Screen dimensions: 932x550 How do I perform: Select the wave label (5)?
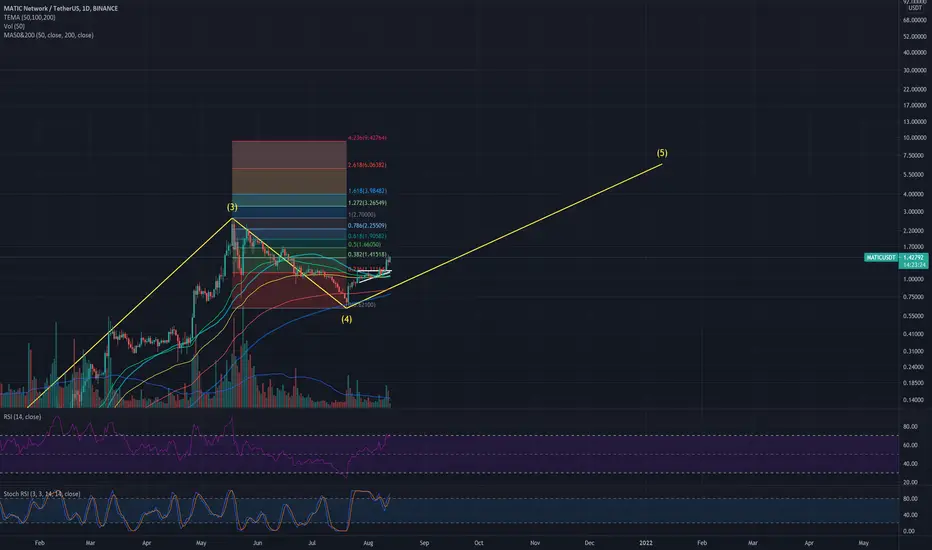pyautogui.click(x=662, y=153)
